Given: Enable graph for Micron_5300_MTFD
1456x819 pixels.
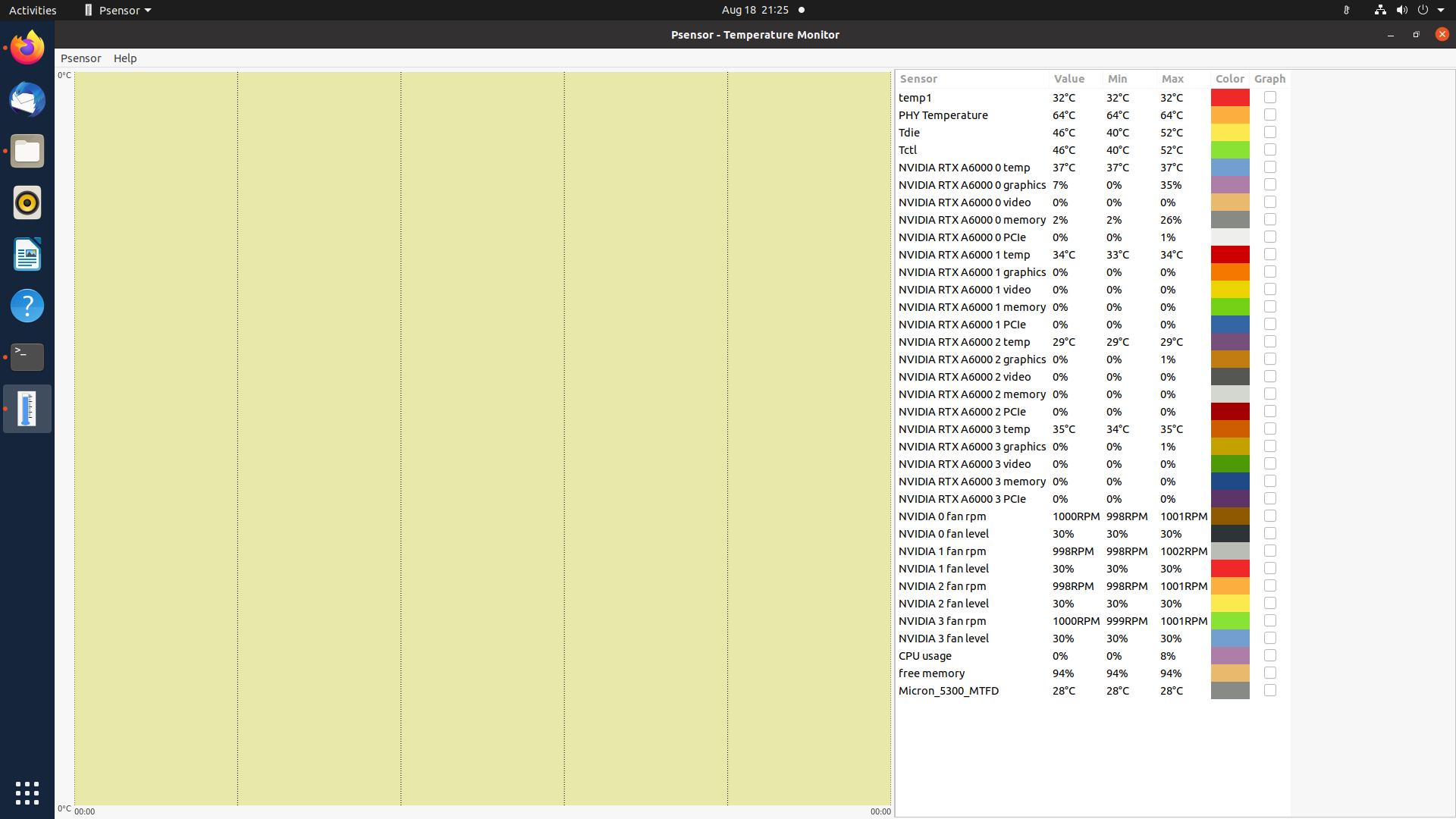Looking at the screenshot, I should pos(1270,690).
